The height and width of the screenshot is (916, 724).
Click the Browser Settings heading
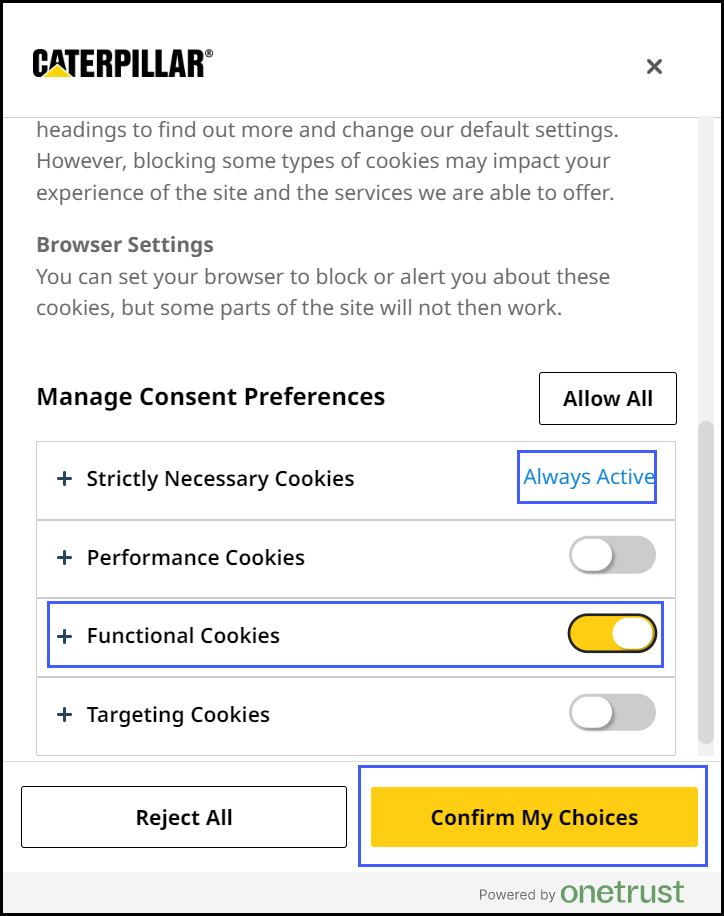pos(124,244)
